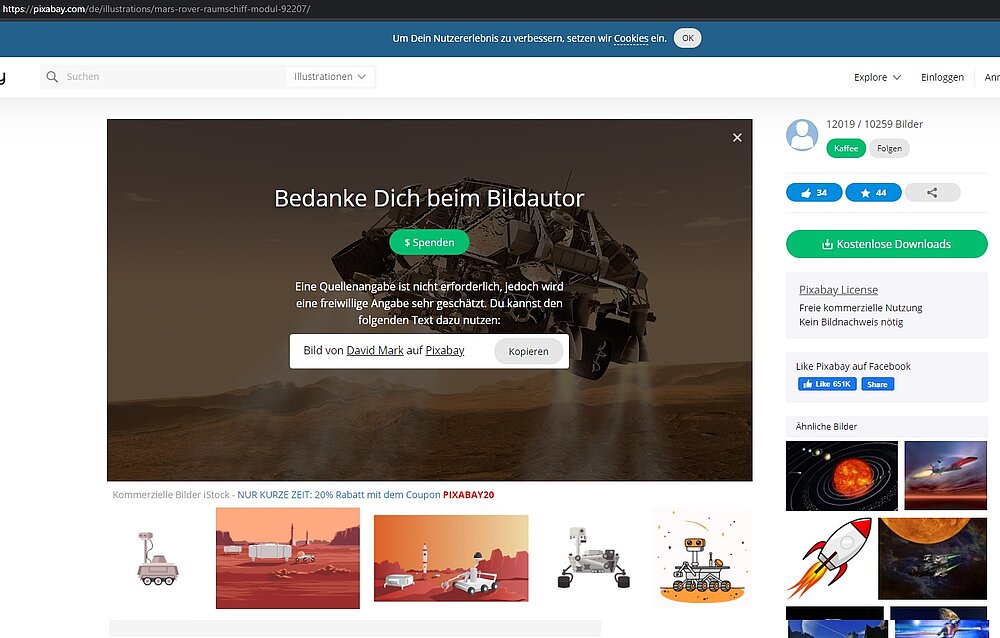Dismiss cookie notice with OK button
The height and width of the screenshot is (638, 1000).
[687, 38]
